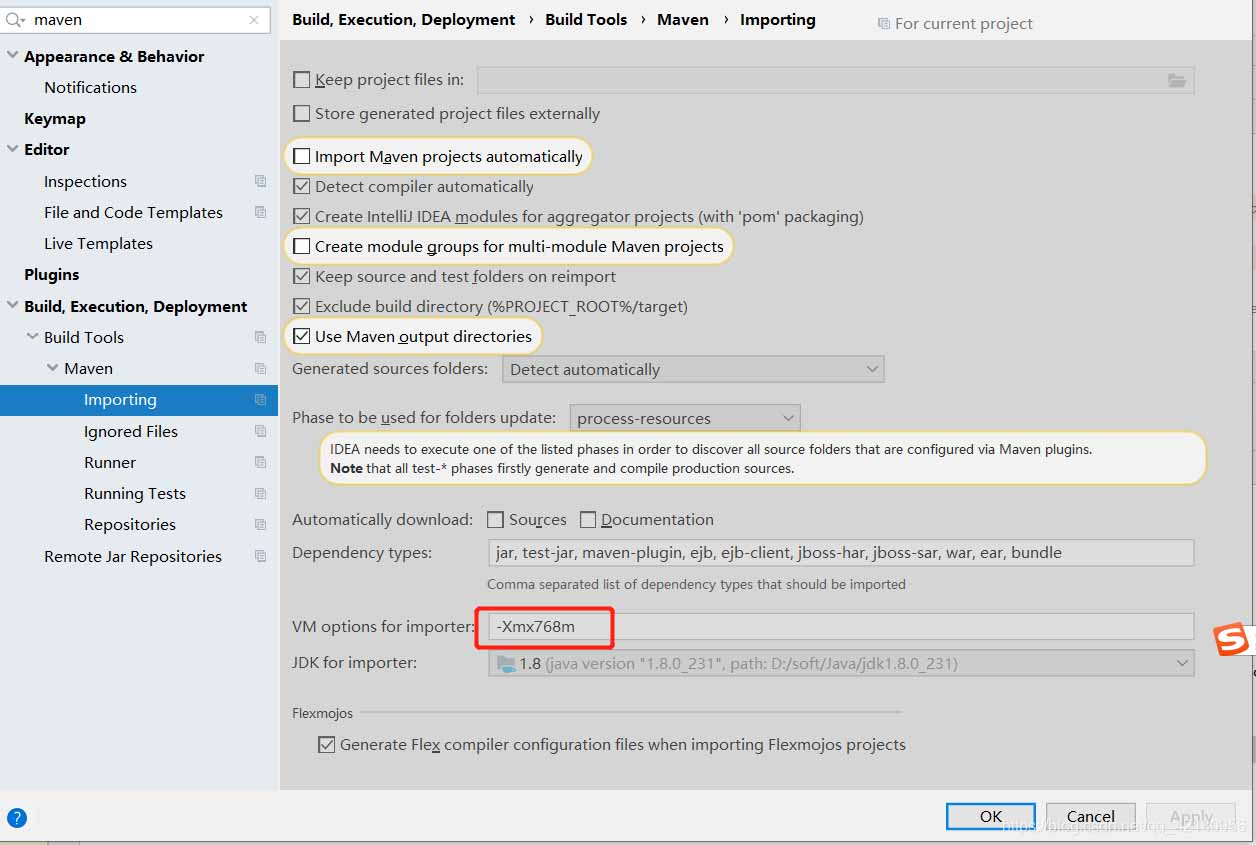Uncheck Exclude build directory option
Viewport: 1256px width, 845px height.
301,306
